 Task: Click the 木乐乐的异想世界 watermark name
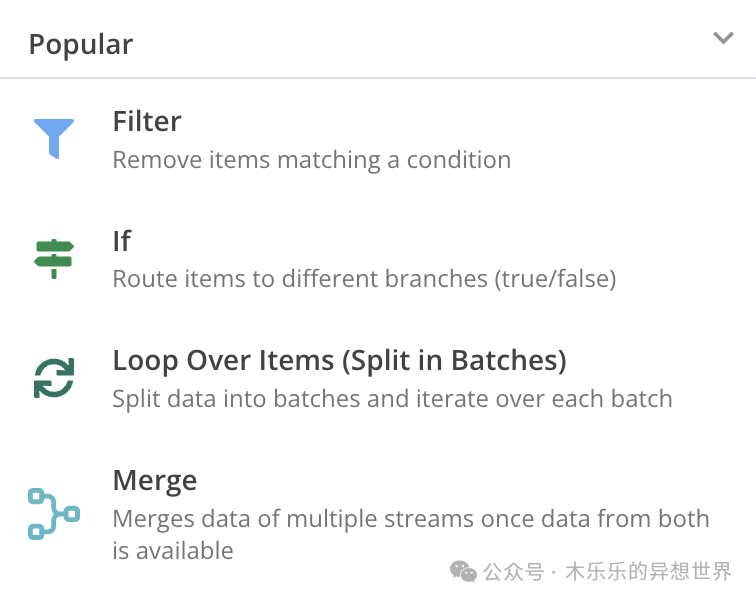point(648,572)
